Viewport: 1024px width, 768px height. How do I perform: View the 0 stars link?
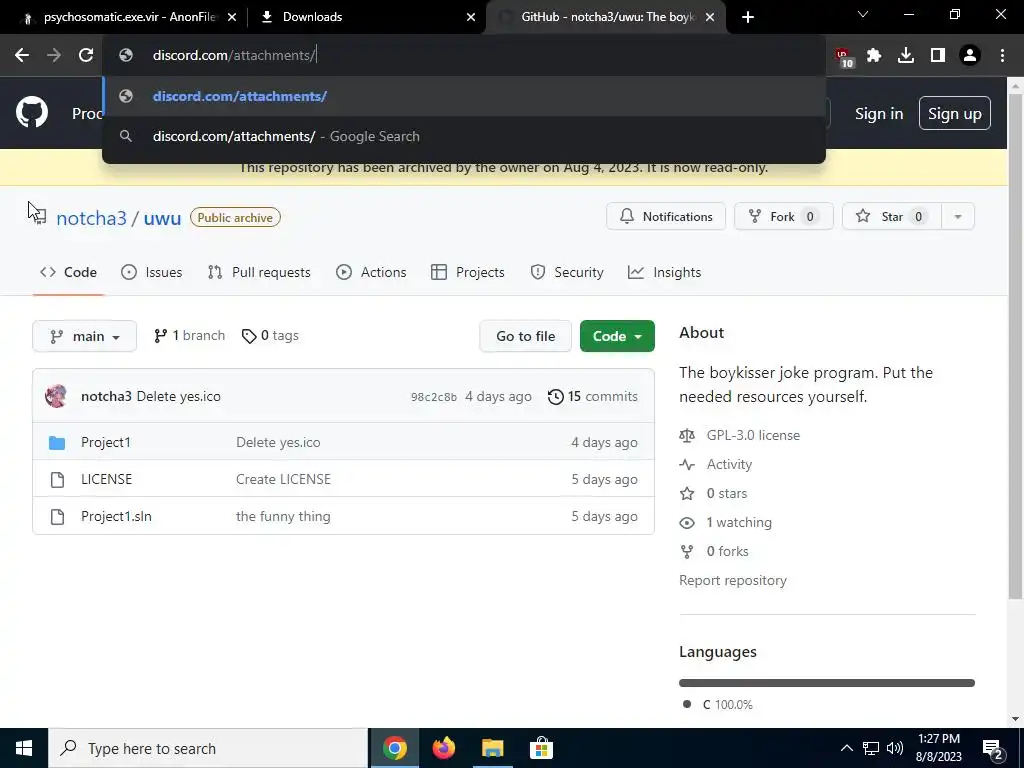[x=726, y=494]
